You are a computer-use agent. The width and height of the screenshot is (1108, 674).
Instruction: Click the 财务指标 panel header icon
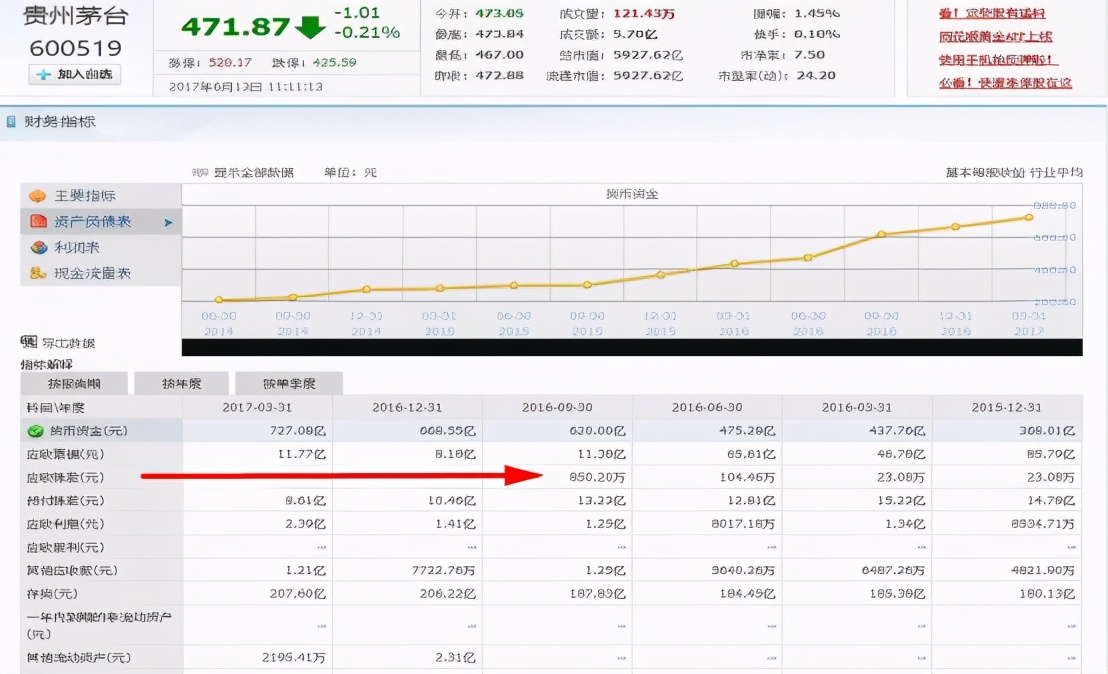click(x=9, y=121)
